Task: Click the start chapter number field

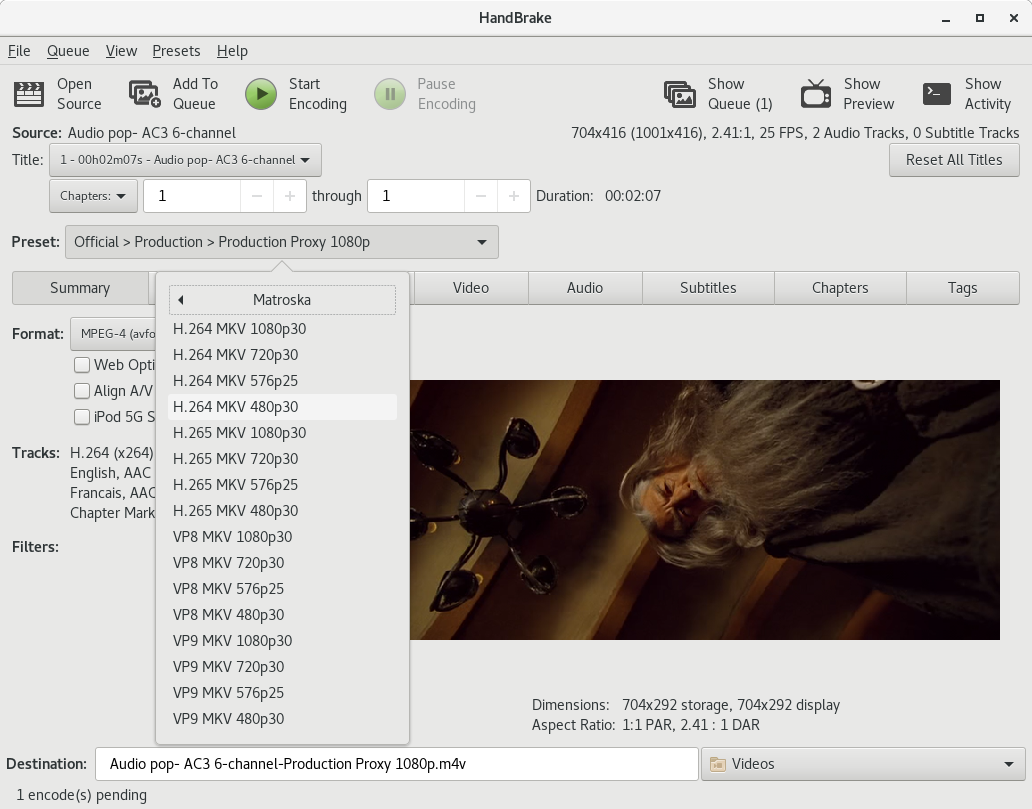Action: (x=192, y=196)
